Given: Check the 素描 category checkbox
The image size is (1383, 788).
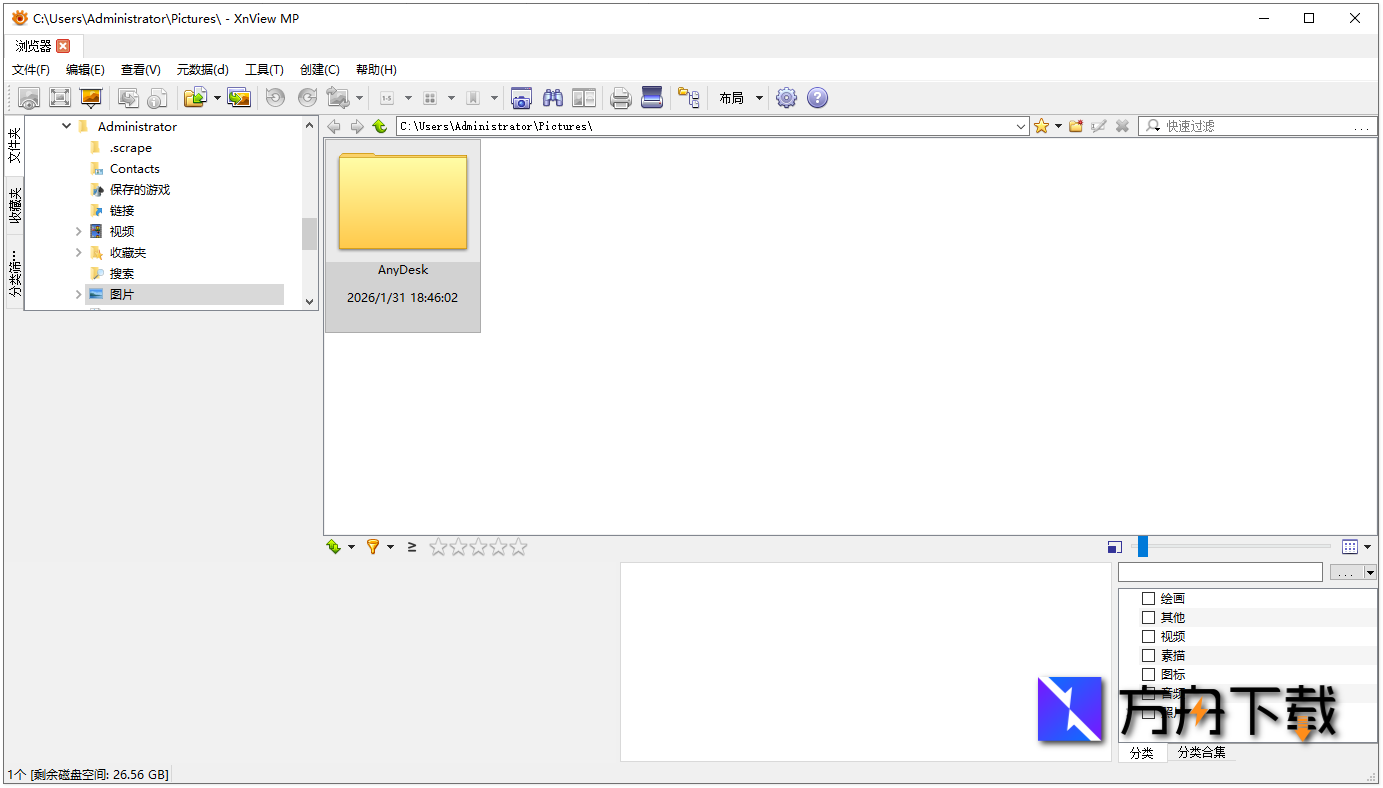Looking at the screenshot, I should pyautogui.click(x=1147, y=655).
